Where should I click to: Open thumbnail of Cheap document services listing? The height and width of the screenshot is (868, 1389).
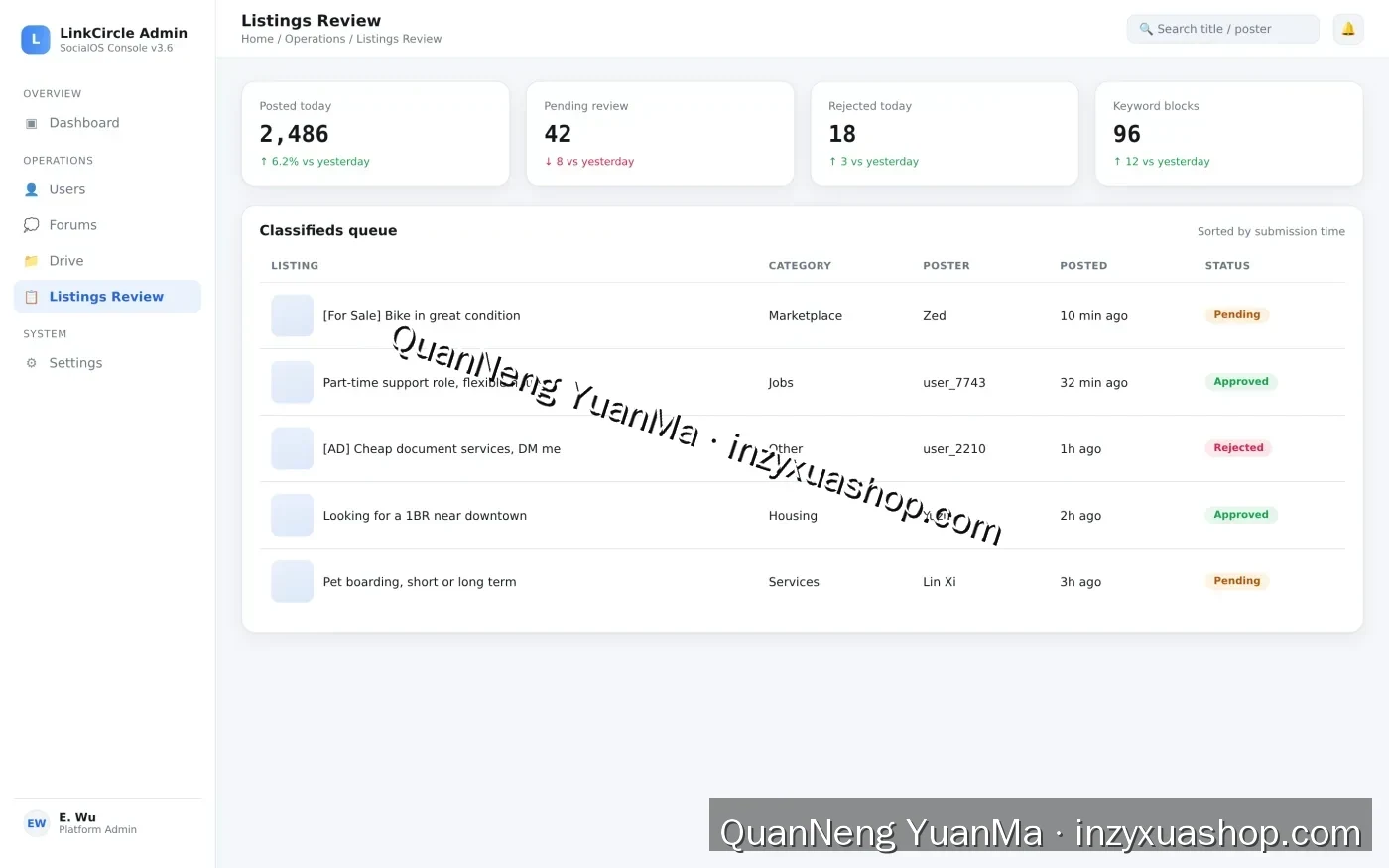(x=292, y=448)
